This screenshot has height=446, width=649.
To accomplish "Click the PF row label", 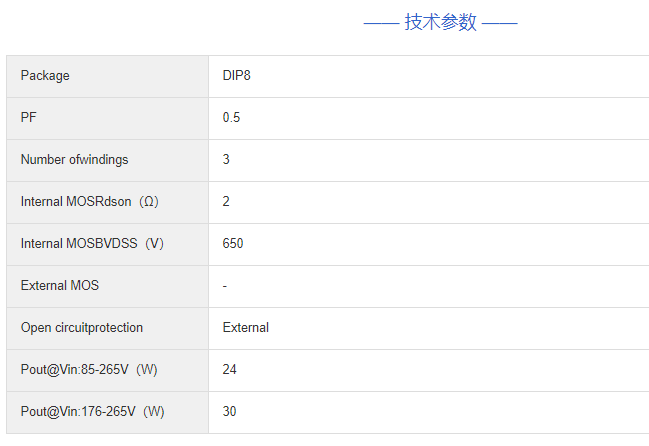I will click(x=28, y=118).
